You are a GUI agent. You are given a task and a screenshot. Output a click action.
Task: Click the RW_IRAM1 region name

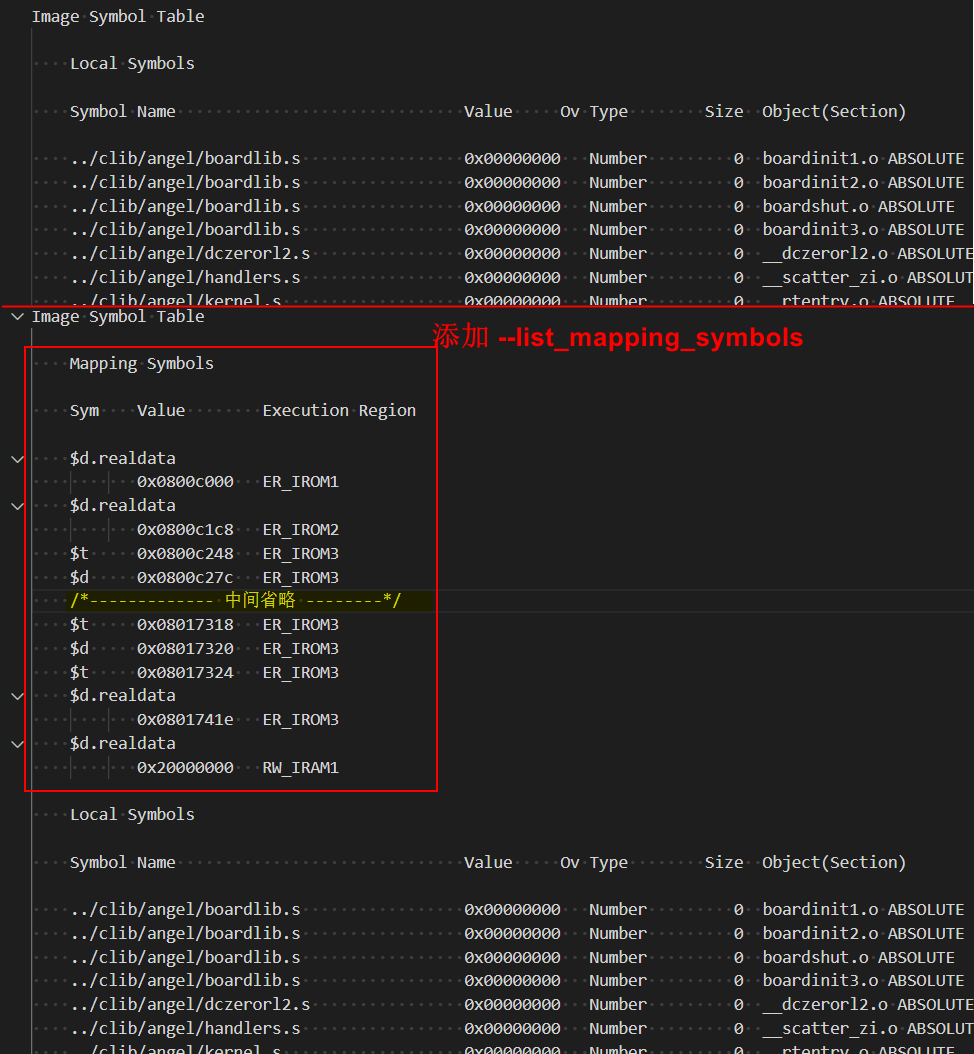pyautogui.click(x=301, y=768)
